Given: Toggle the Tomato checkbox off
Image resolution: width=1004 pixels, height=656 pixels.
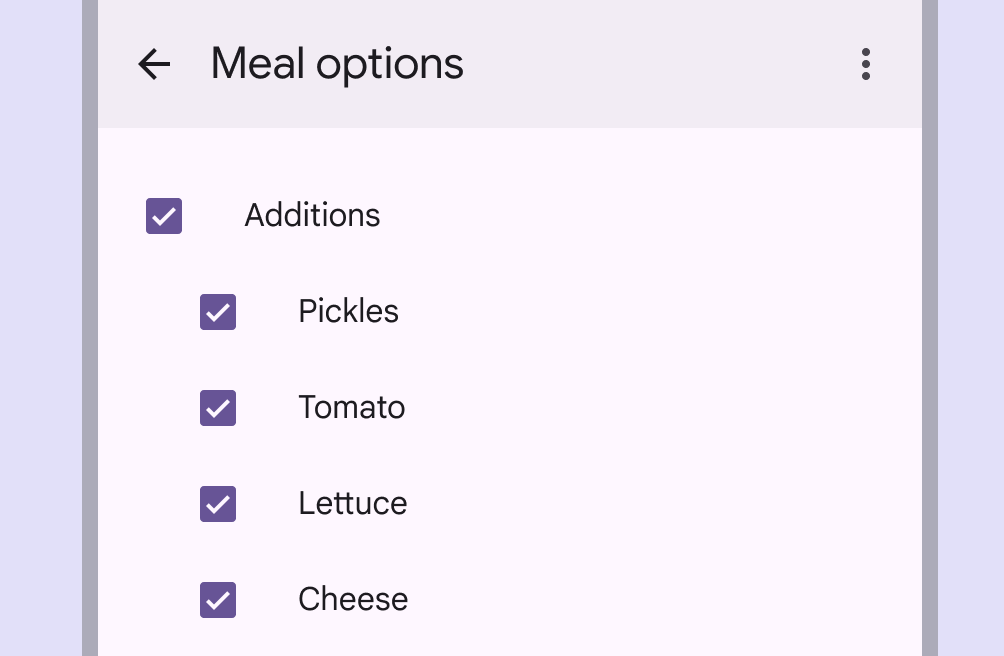Looking at the screenshot, I should [218, 408].
